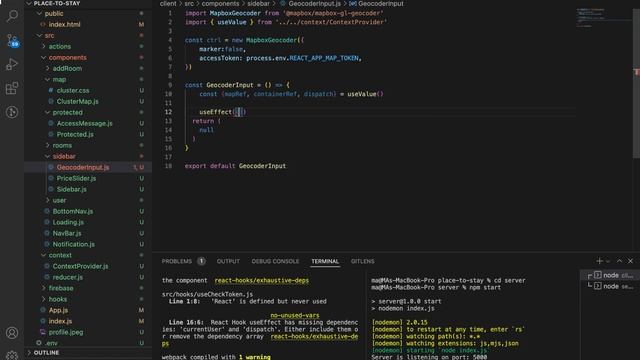Expand the addRoom folder
Viewport: 640px width, 360px height.
tap(67, 69)
